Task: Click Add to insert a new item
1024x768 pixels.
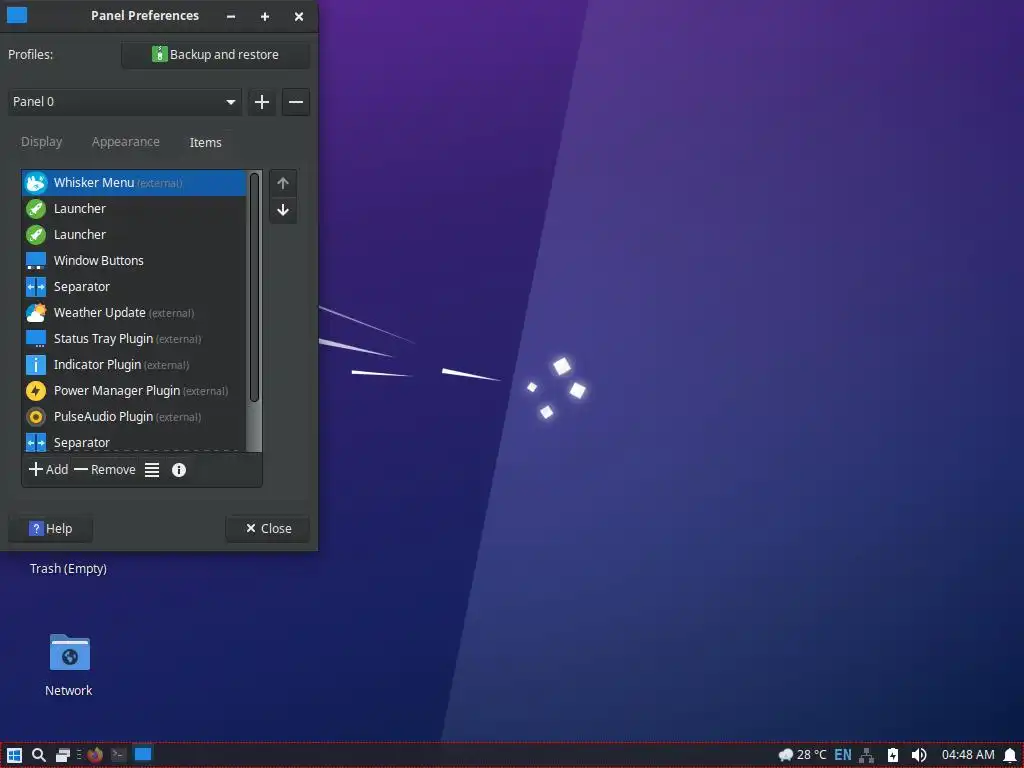Action: pos(48,470)
